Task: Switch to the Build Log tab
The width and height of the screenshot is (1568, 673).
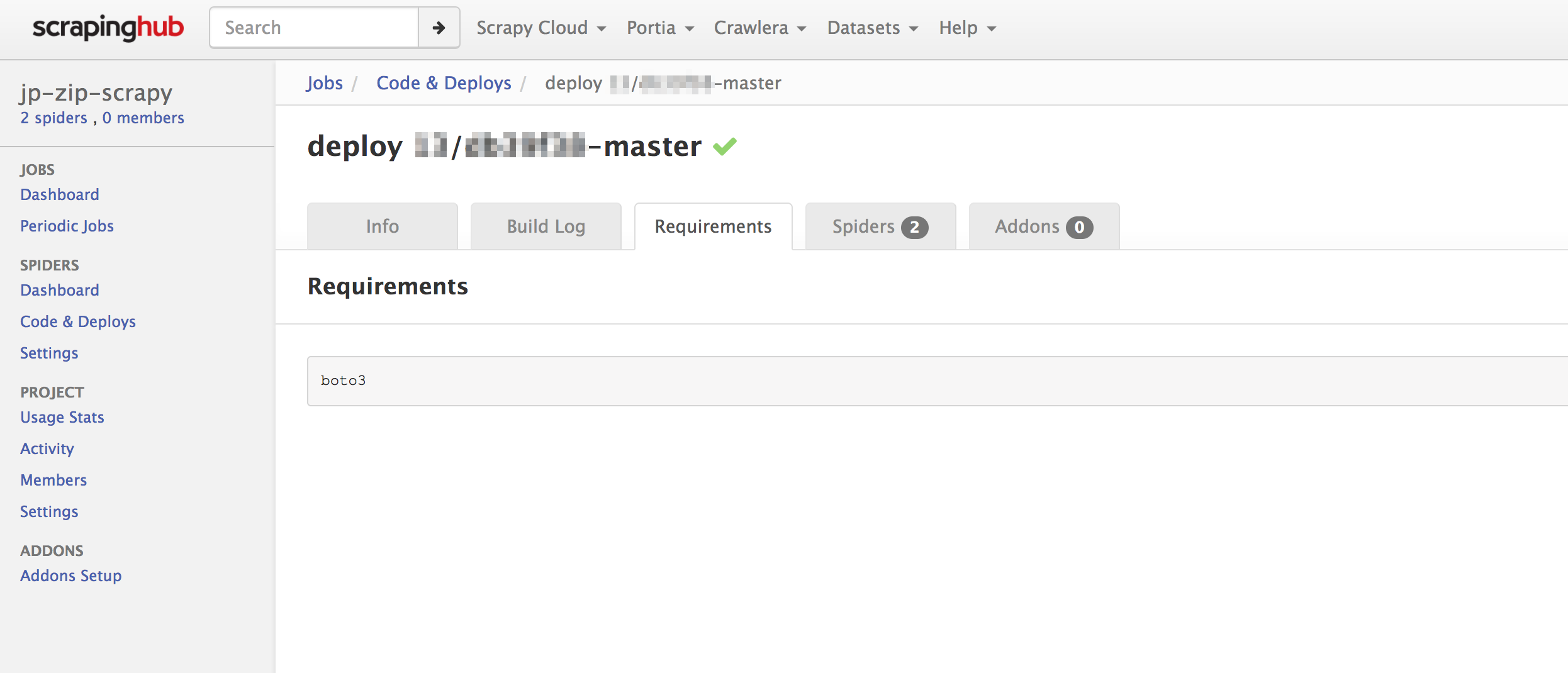Action: tap(545, 226)
